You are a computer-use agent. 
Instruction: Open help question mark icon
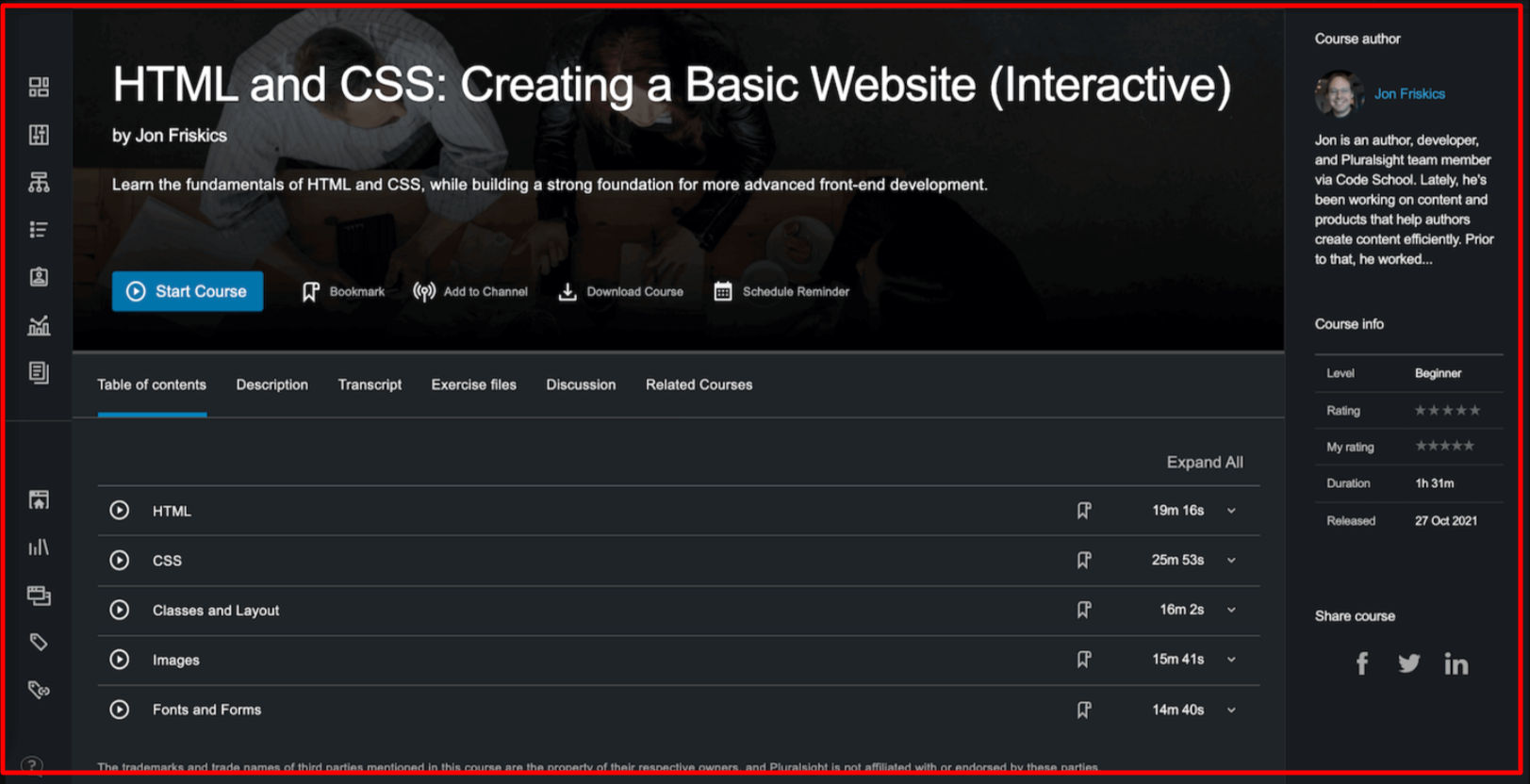pos(31,765)
